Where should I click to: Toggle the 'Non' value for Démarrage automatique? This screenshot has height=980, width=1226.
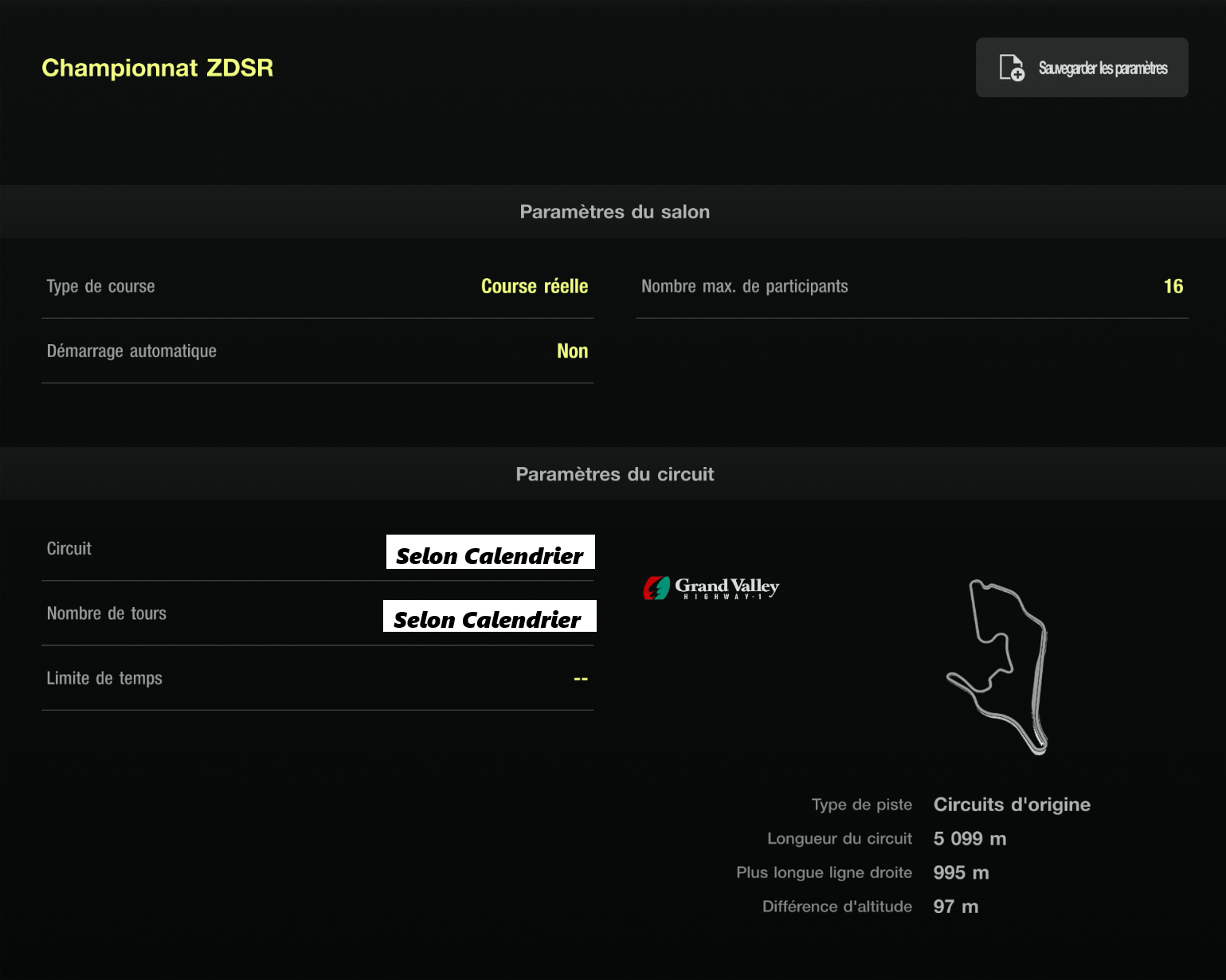[x=572, y=351]
